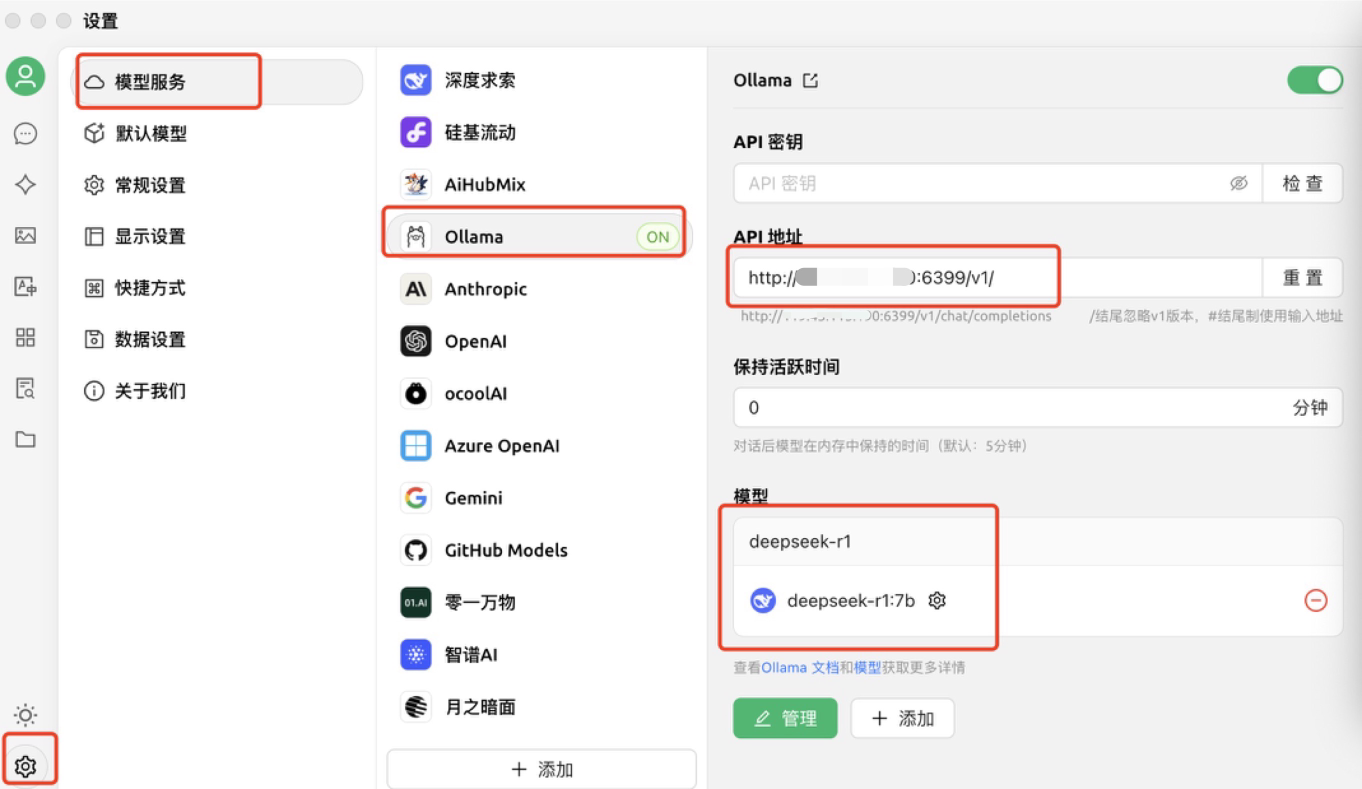The width and height of the screenshot is (1362, 789).
Task: Select 默认模型 settings menu
Action: (x=219, y=134)
